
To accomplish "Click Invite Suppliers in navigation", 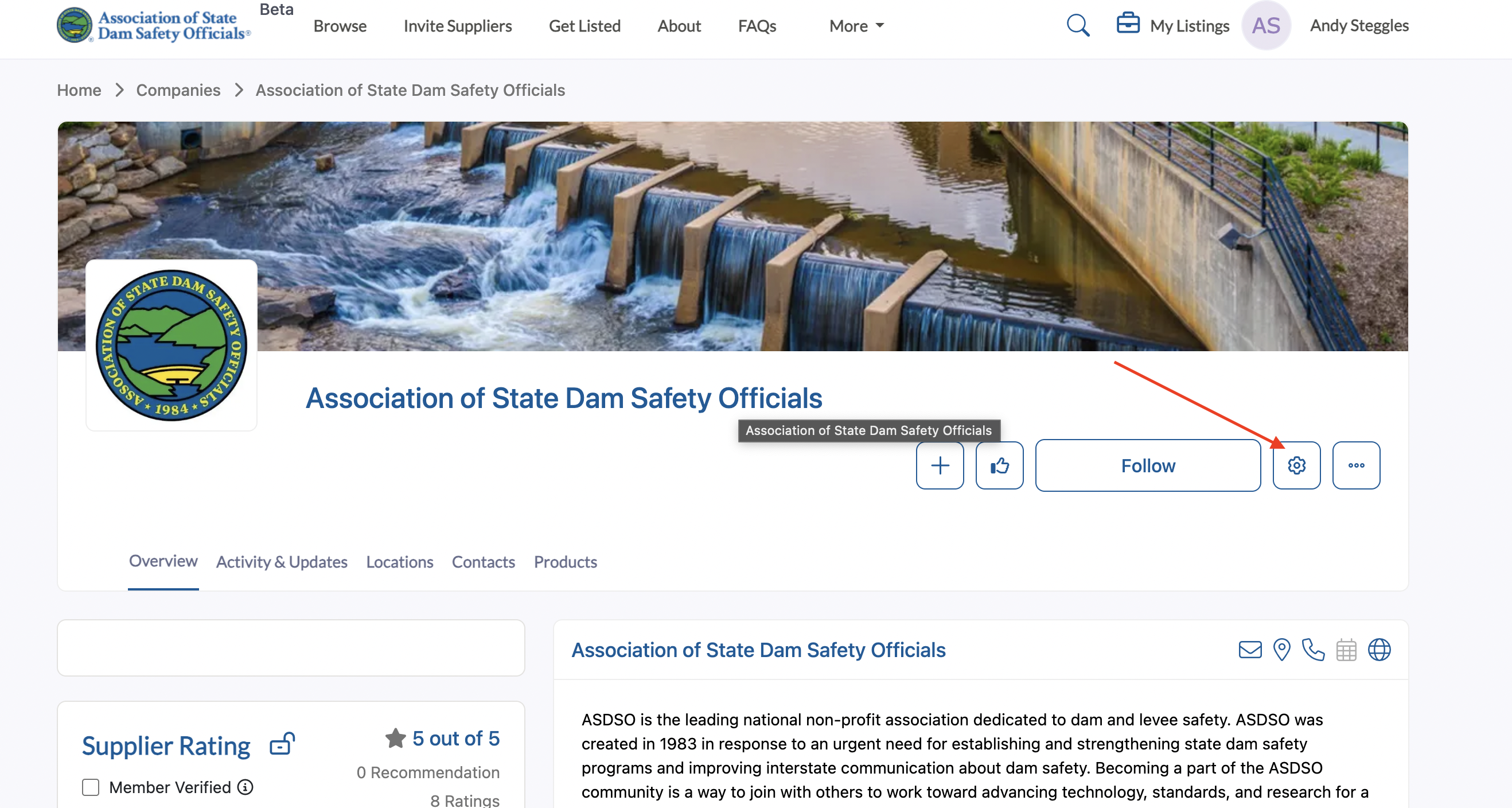I will [x=457, y=26].
